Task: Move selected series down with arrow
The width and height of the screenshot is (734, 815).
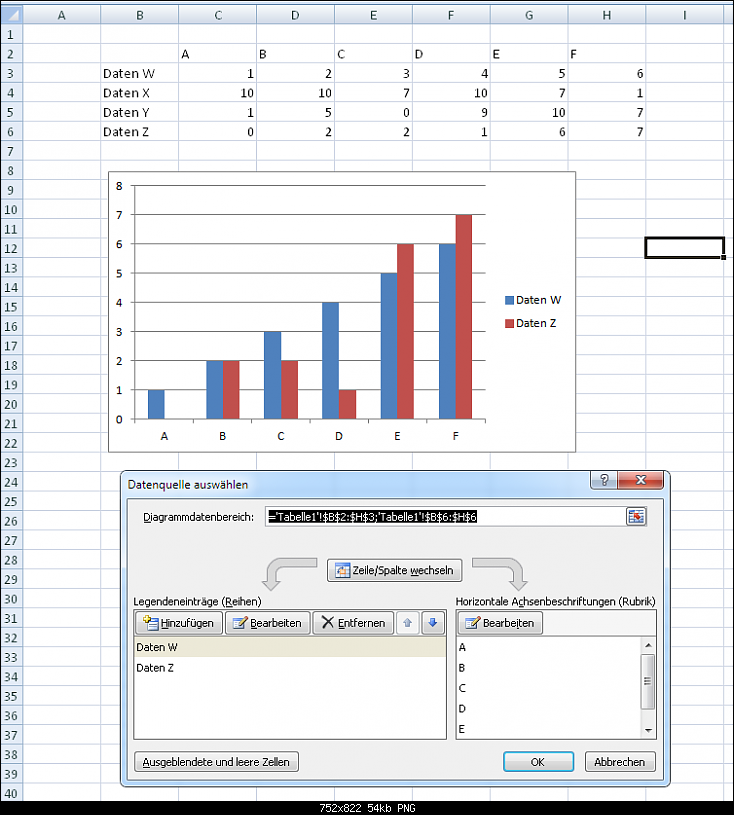Action: 432,623
